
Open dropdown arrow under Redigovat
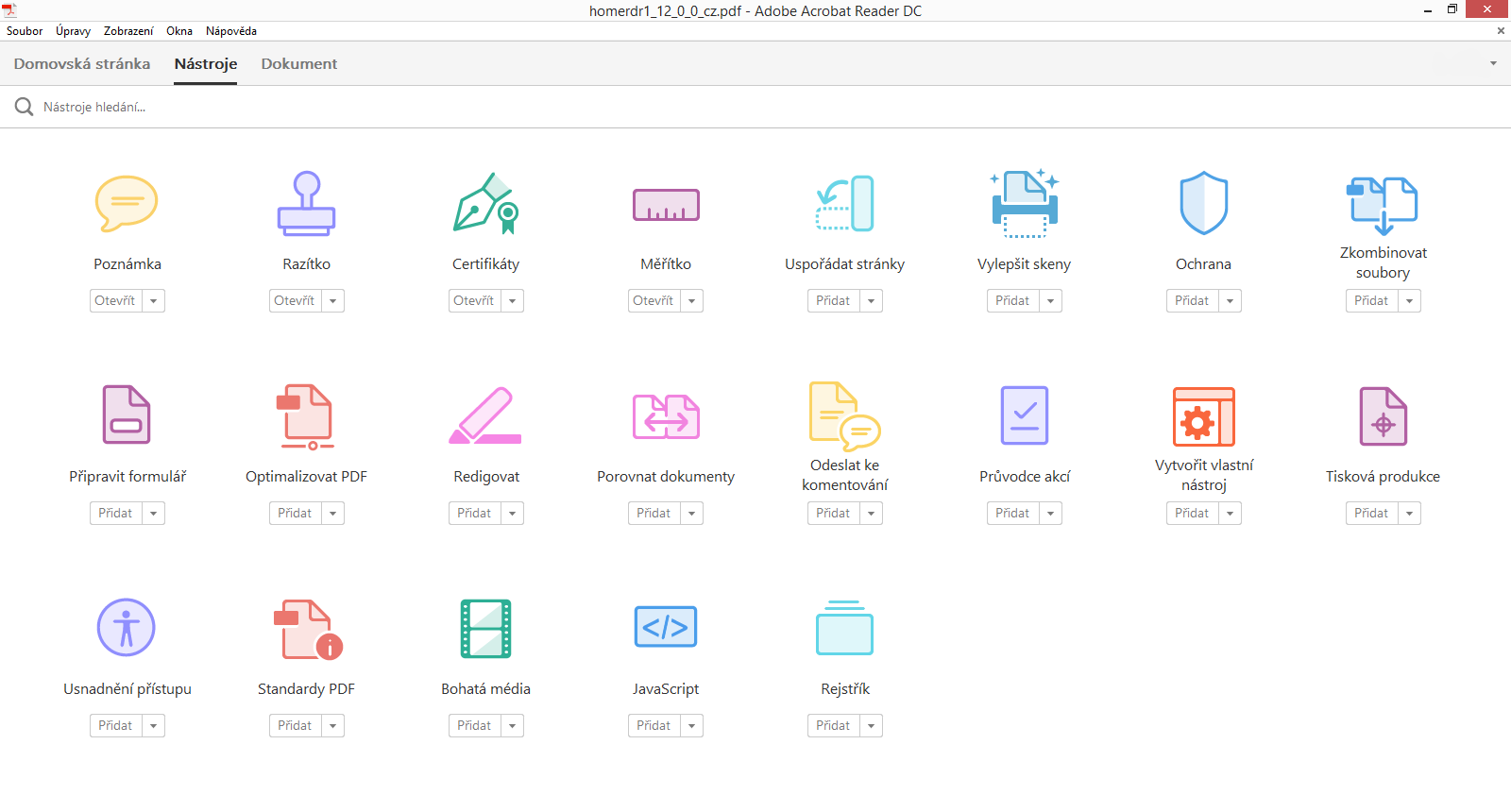(513, 513)
